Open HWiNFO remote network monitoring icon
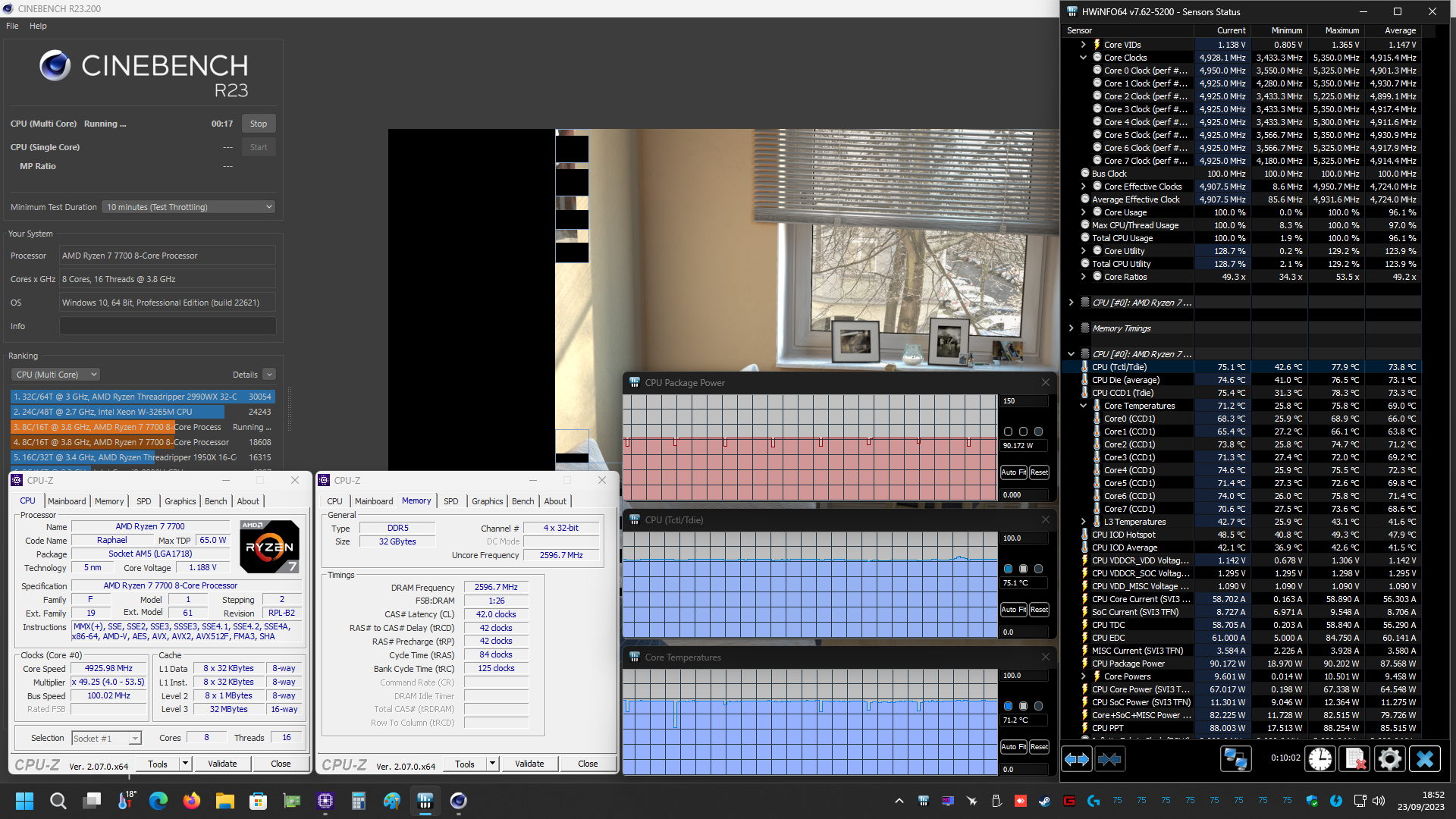The height and width of the screenshot is (819, 1456). click(x=1236, y=759)
